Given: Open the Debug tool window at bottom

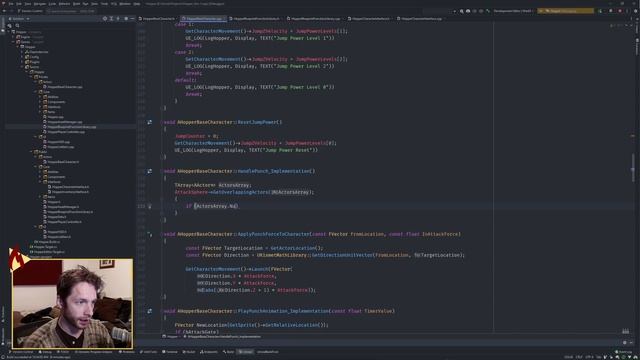Looking at the screenshot, I should point(45,352).
